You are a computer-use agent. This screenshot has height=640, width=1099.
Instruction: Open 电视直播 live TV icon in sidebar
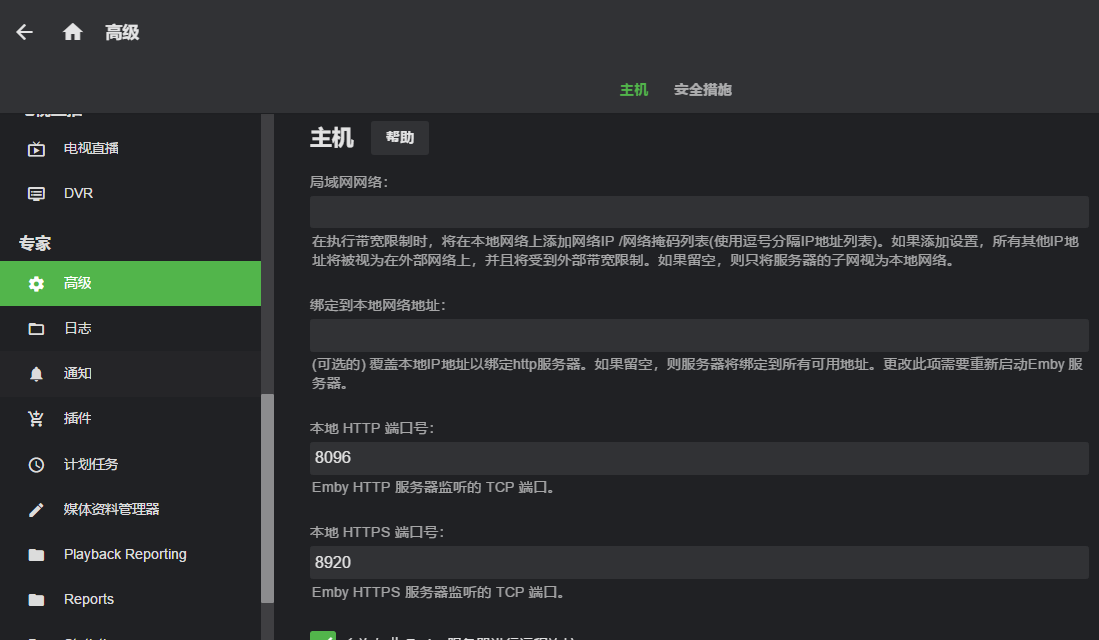click(37, 149)
